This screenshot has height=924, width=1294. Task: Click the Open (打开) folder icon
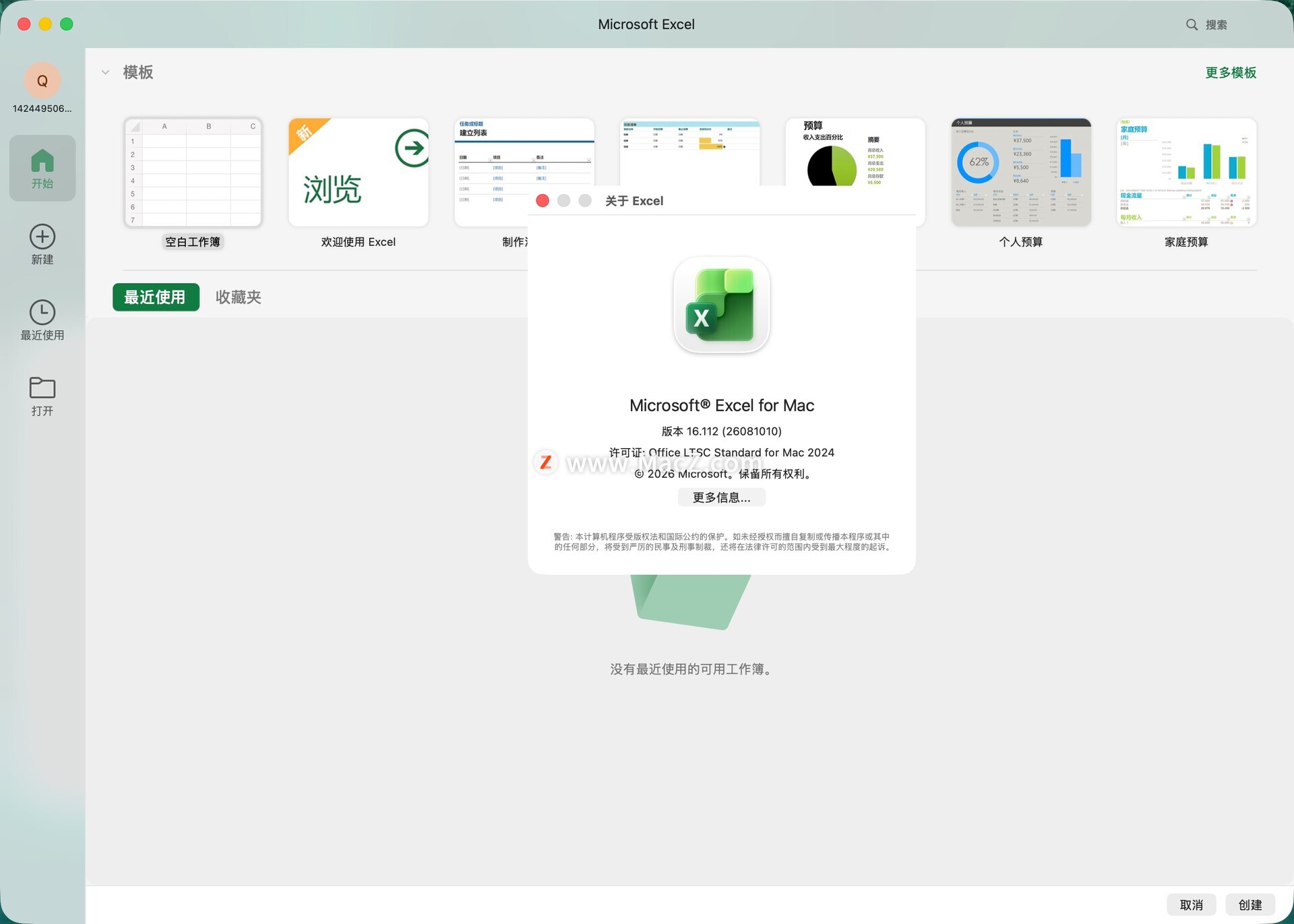[42, 388]
